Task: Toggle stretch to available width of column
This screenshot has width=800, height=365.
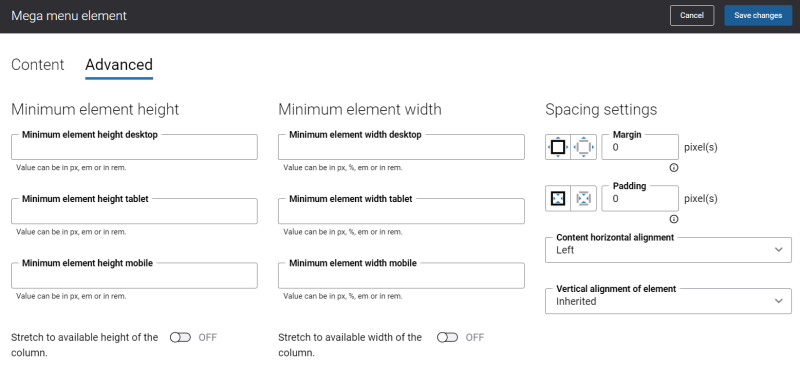Action: (447, 337)
